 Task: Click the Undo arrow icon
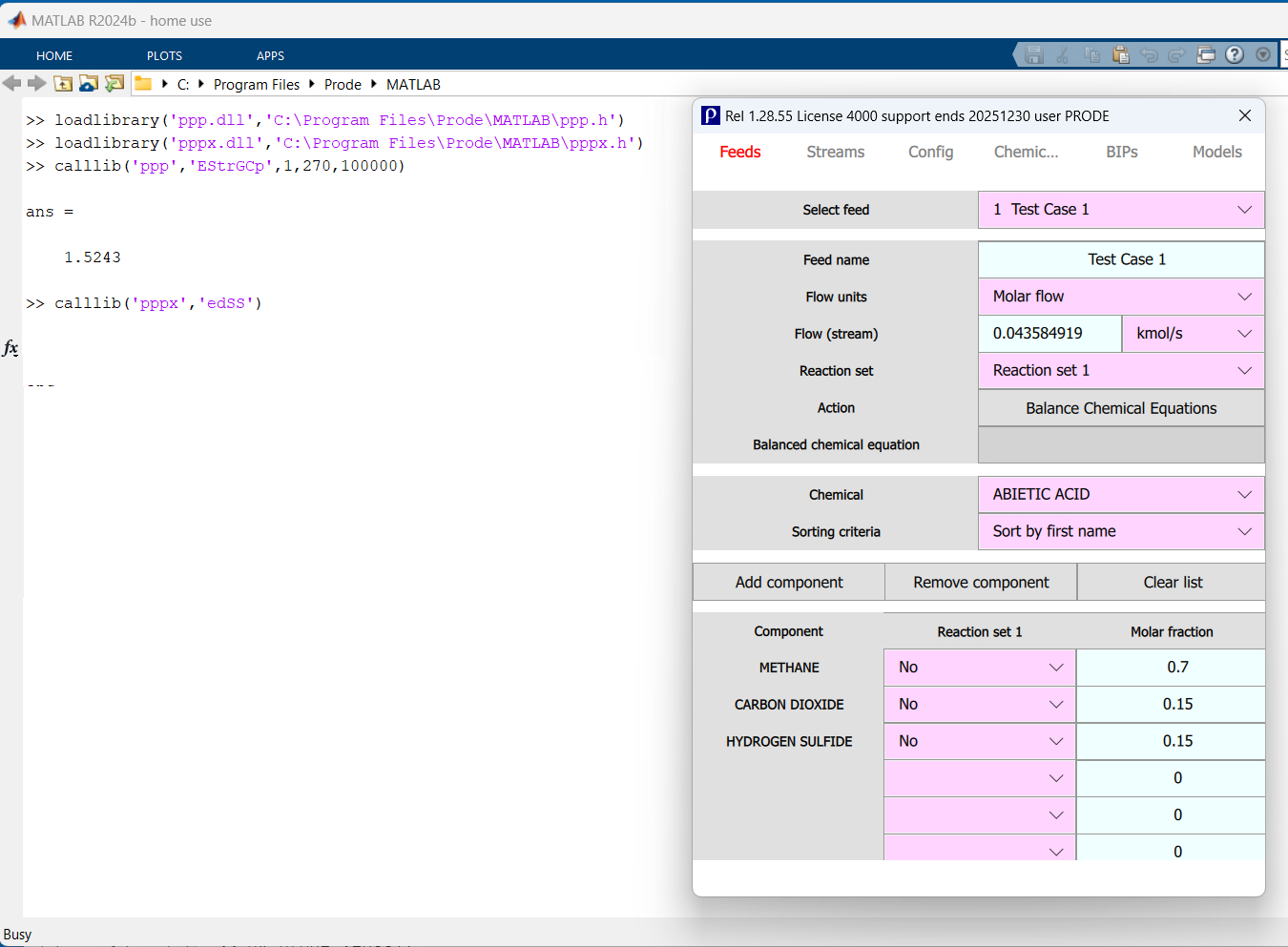[1149, 55]
